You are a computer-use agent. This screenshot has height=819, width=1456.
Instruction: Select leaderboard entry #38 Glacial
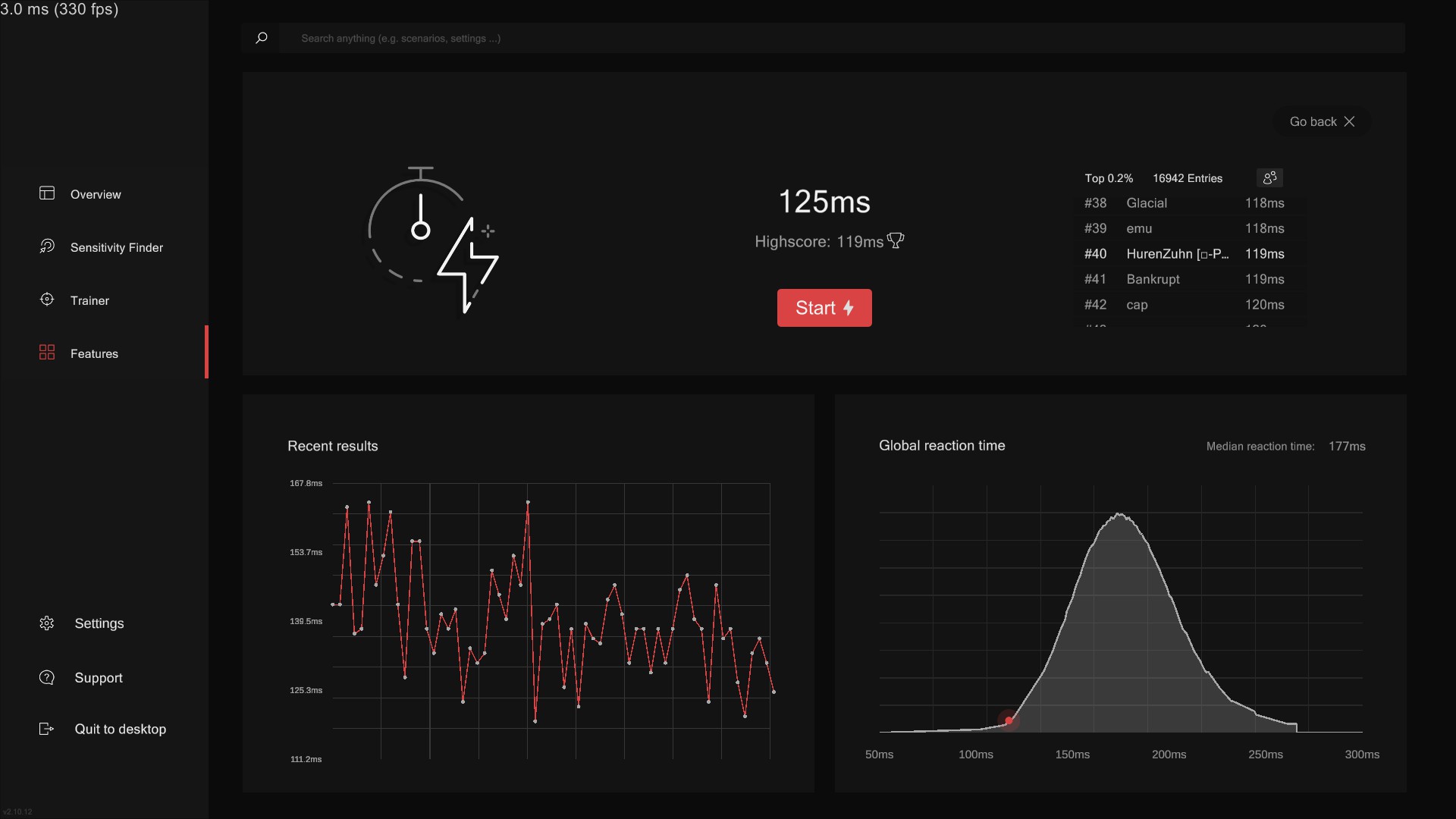[x=1184, y=203]
